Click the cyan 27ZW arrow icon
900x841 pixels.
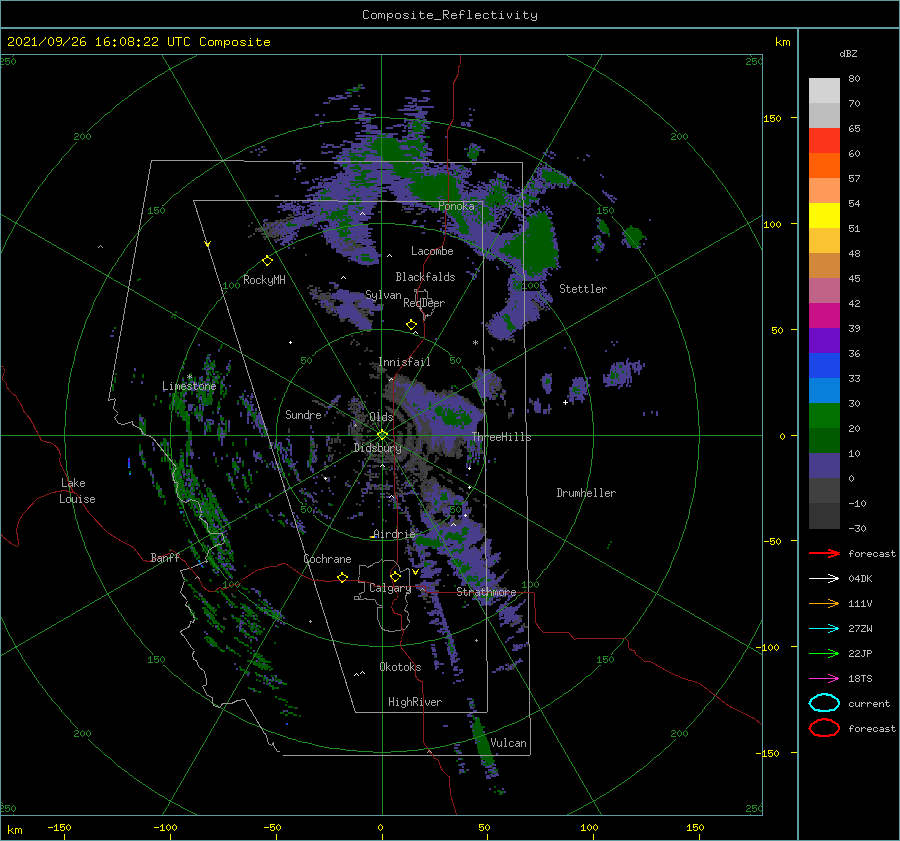click(x=824, y=629)
